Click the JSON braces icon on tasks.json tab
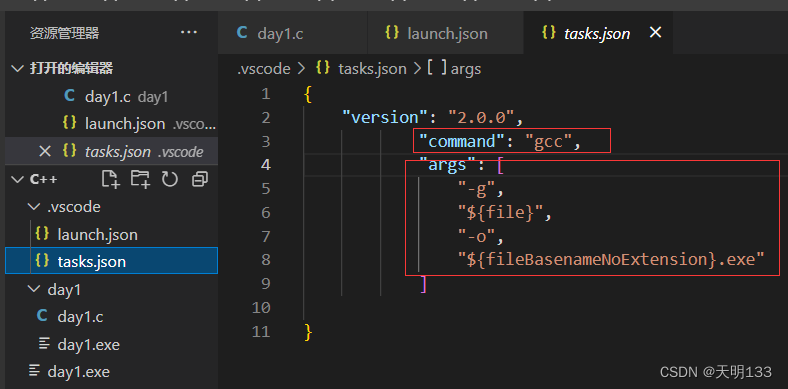This screenshot has width=788, height=389. (x=548, y=33)
